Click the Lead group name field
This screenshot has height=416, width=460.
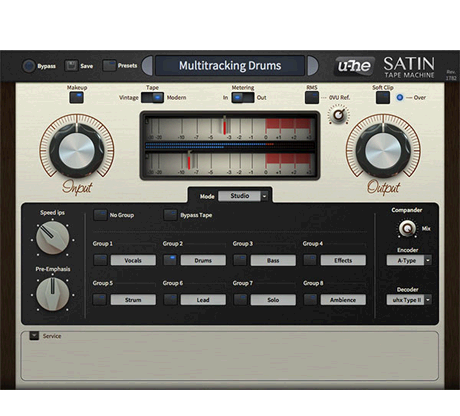coord(203,300)
